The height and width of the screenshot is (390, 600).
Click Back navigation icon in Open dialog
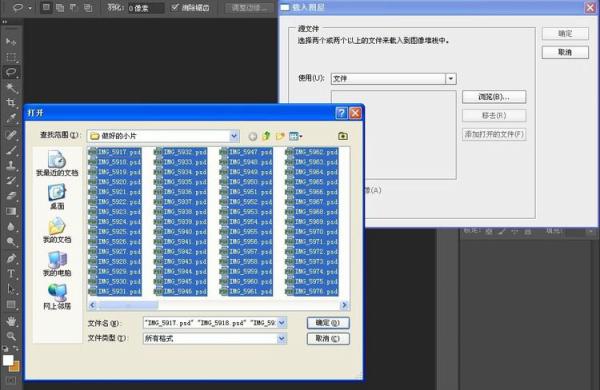(x=253, y=136)
